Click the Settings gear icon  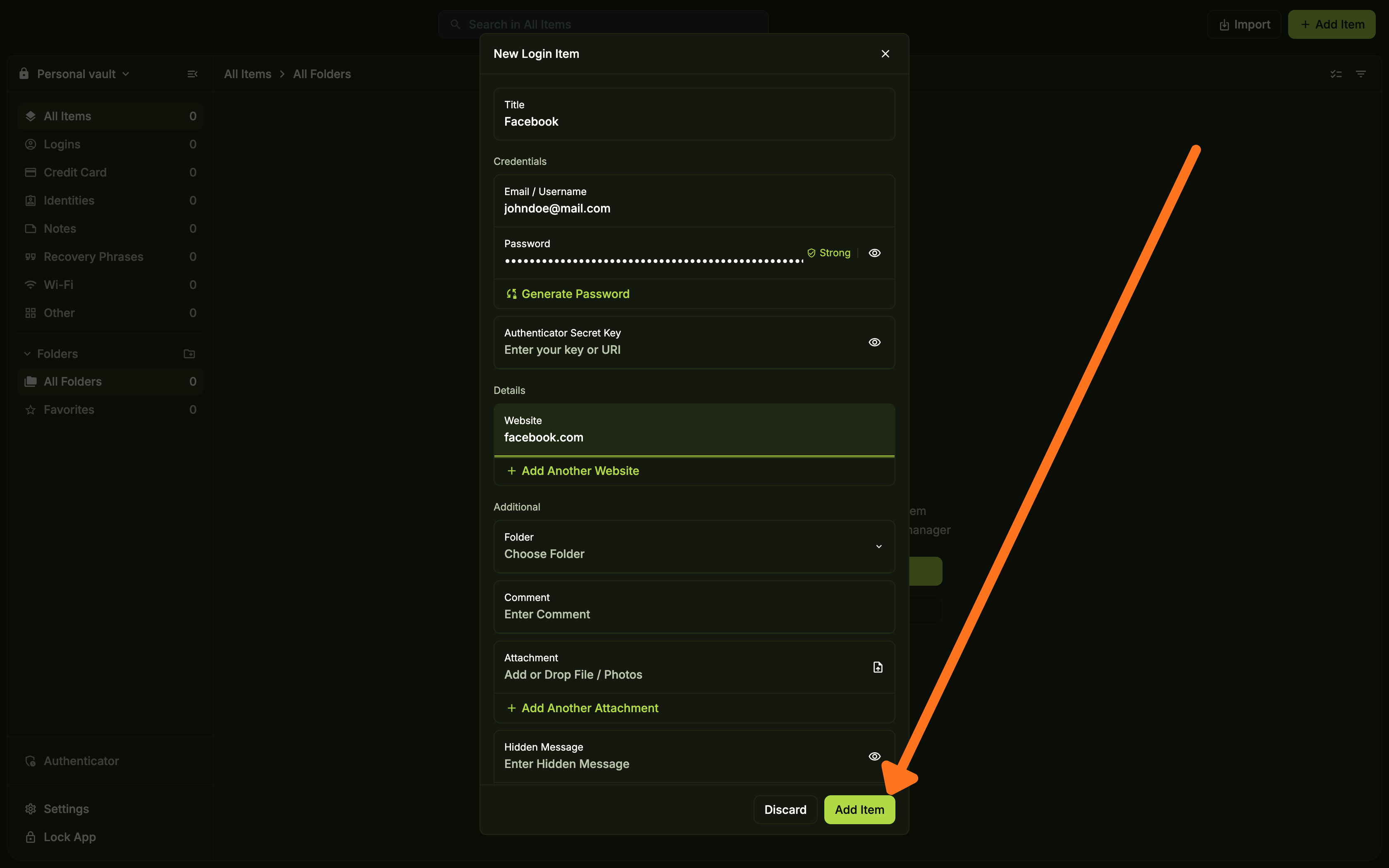coord(31,809)
